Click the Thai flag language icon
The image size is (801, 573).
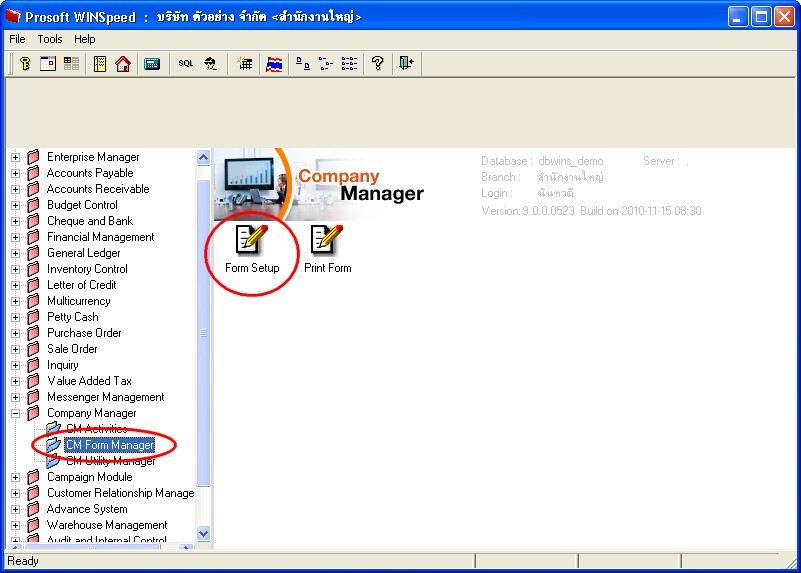click(274, 63)
